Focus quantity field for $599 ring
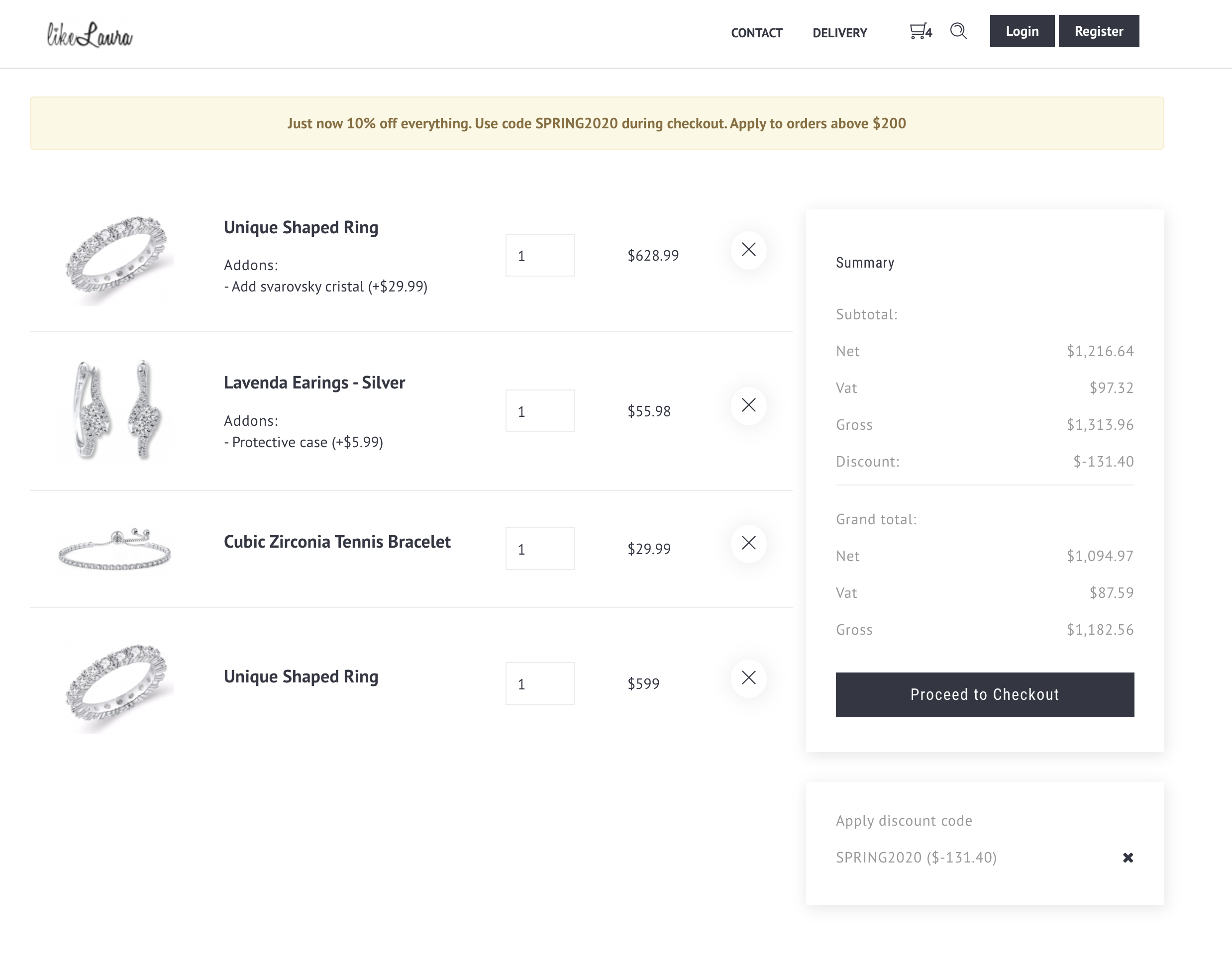Screen dimensions: 1232x960 [x=540, y=683]
